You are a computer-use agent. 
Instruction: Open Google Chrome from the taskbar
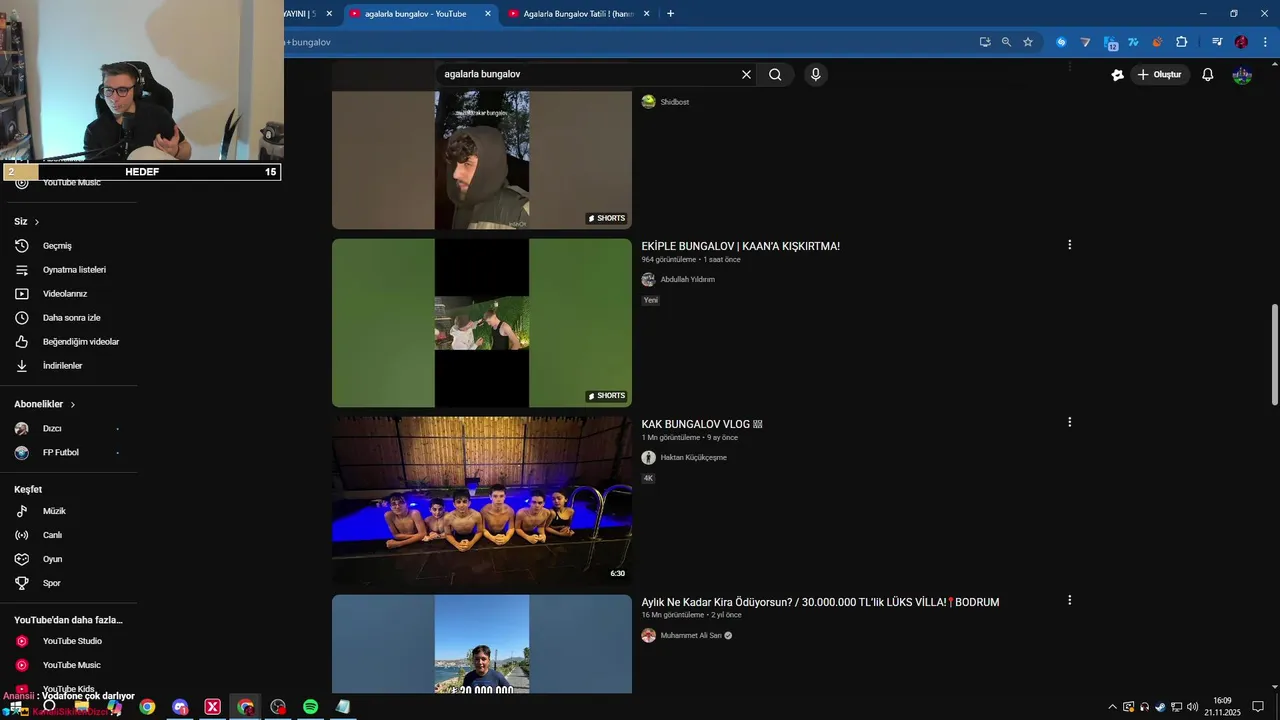click(x=147, y=707)
